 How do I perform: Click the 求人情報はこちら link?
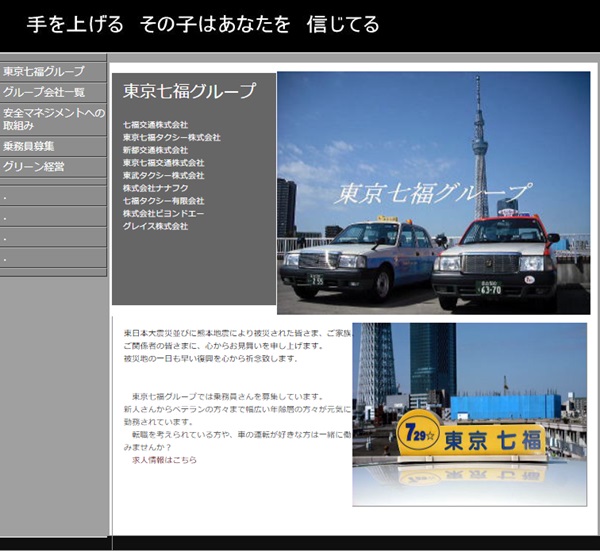pos(165,460)
